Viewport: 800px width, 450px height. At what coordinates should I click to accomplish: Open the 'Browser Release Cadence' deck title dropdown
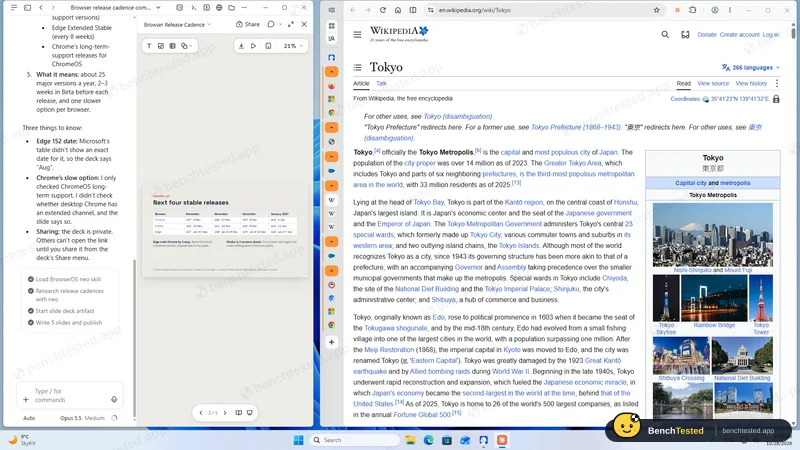point(177,24)
